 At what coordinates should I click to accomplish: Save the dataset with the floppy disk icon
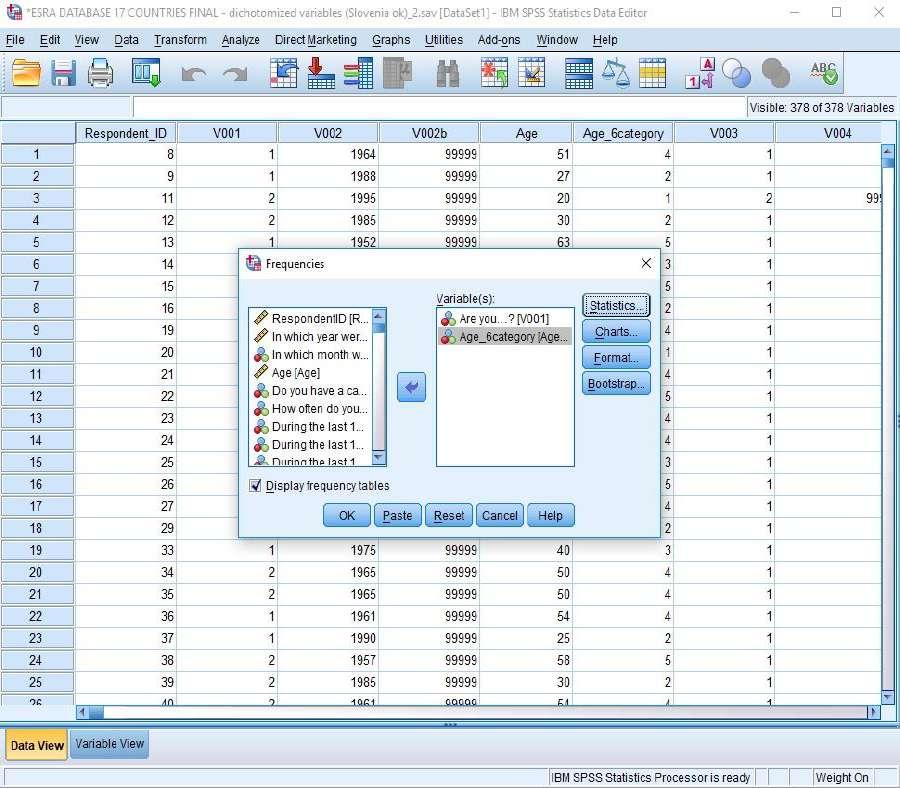(x=63, y=73)
